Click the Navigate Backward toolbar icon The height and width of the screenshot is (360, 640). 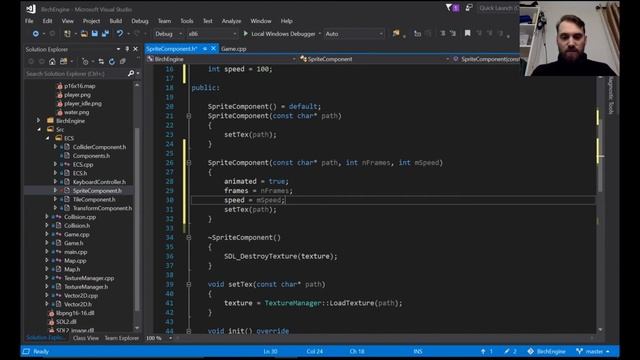36,34
